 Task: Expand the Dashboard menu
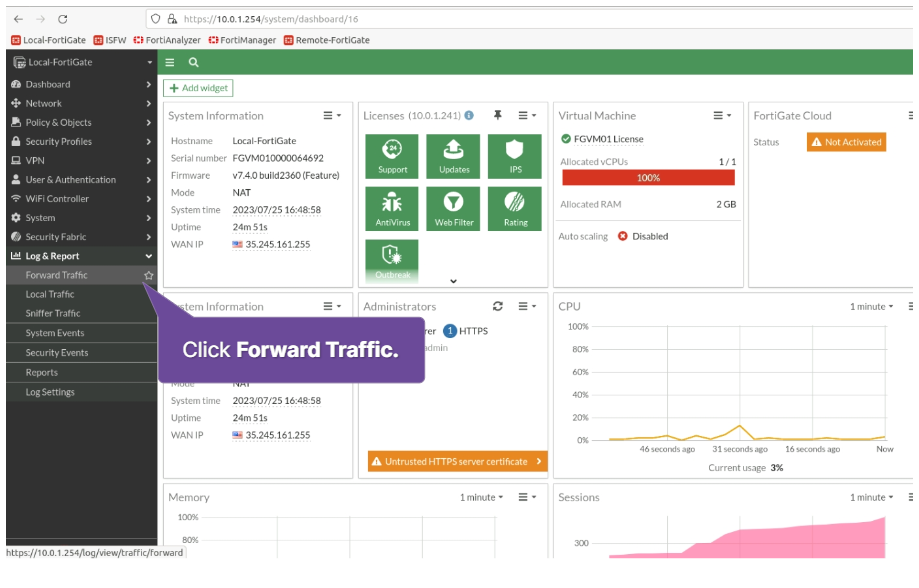click(82, 84)
